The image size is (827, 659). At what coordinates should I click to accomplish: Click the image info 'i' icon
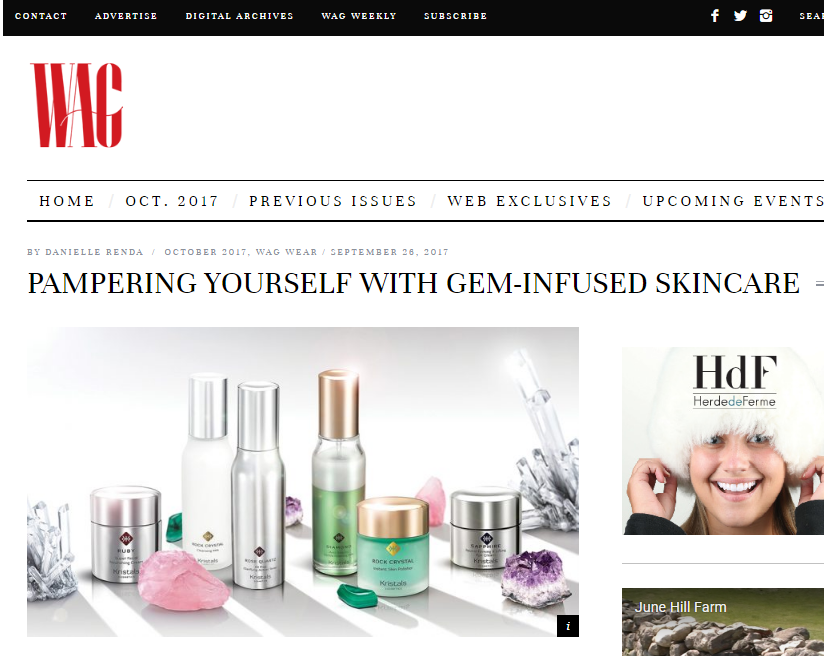coord(568,626)
